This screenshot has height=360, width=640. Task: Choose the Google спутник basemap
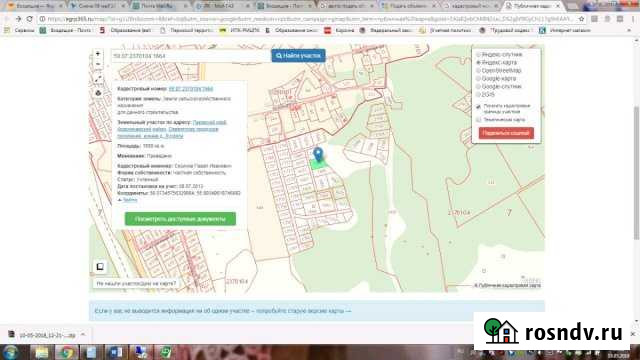click(478, 87)
